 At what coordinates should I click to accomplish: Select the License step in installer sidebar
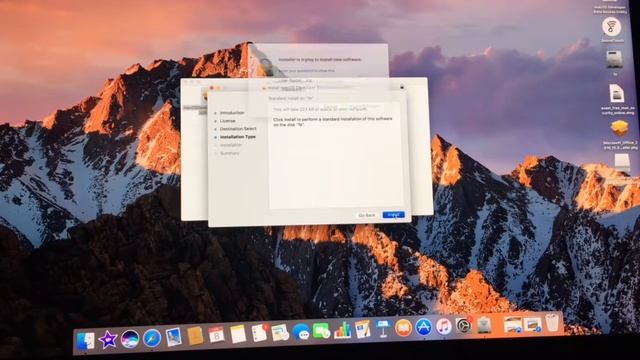(x=227, y=121)
